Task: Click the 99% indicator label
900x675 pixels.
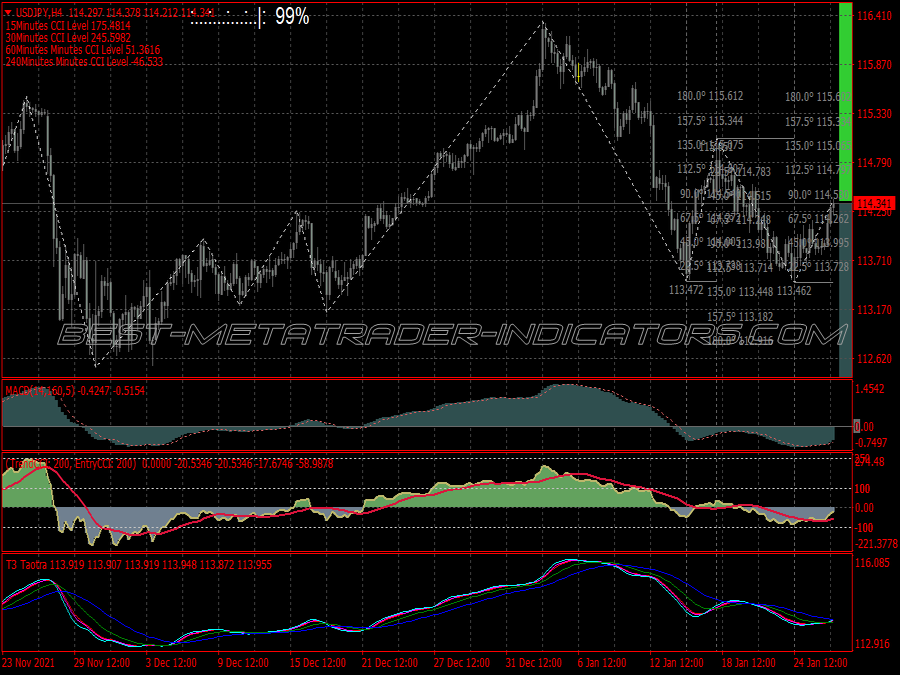Action: click(292, 17)
